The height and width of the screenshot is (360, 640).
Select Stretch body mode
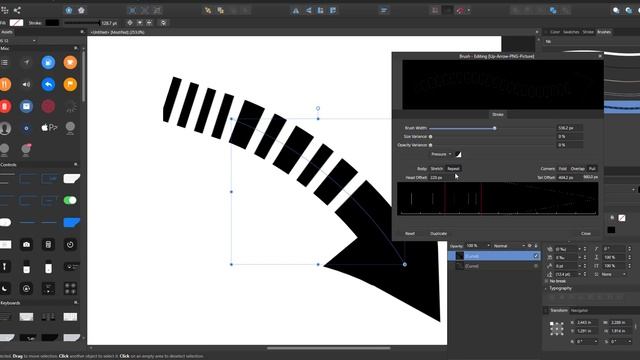(x=437, y=169)
